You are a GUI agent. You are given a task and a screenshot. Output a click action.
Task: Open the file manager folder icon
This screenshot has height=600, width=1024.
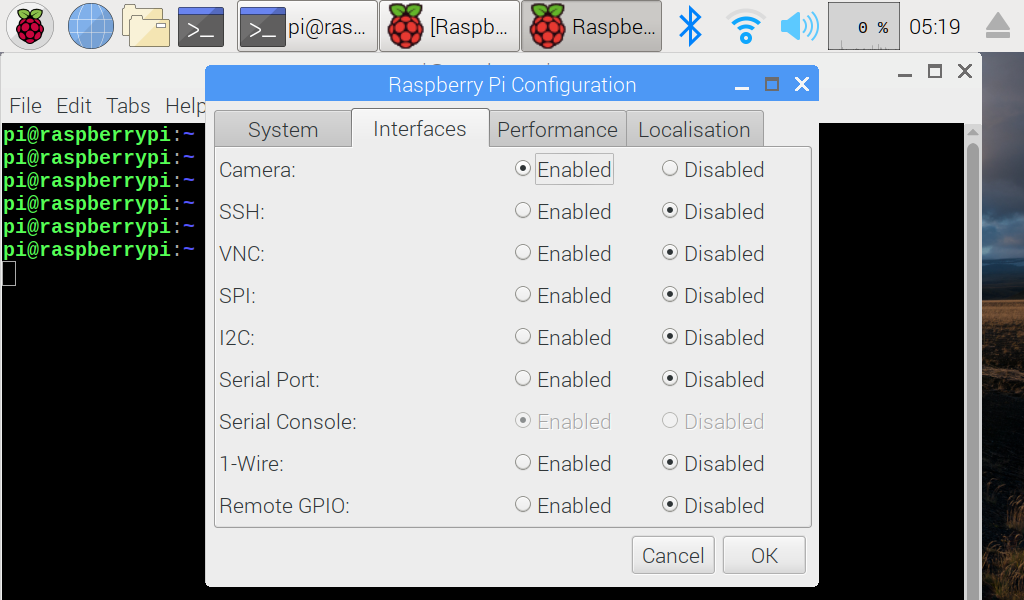[x=146, y=27]
